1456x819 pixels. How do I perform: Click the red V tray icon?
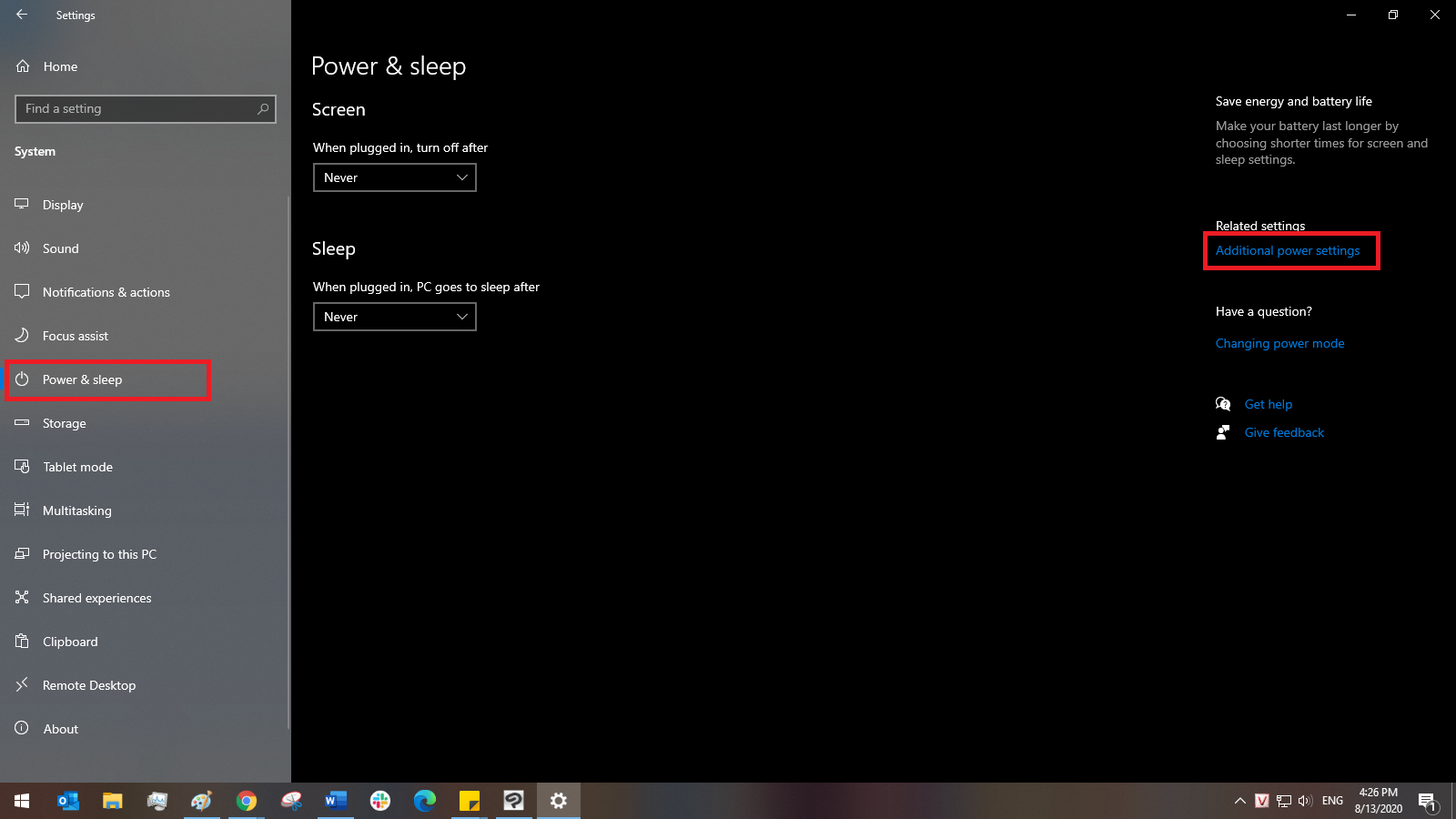click(x=1262, y=801)
